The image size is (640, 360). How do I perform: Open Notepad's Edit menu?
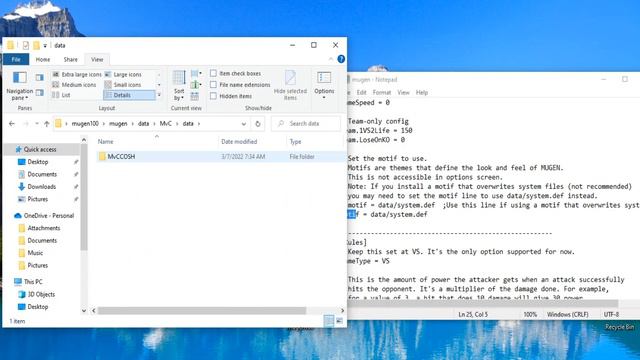[x=362, y=93]
